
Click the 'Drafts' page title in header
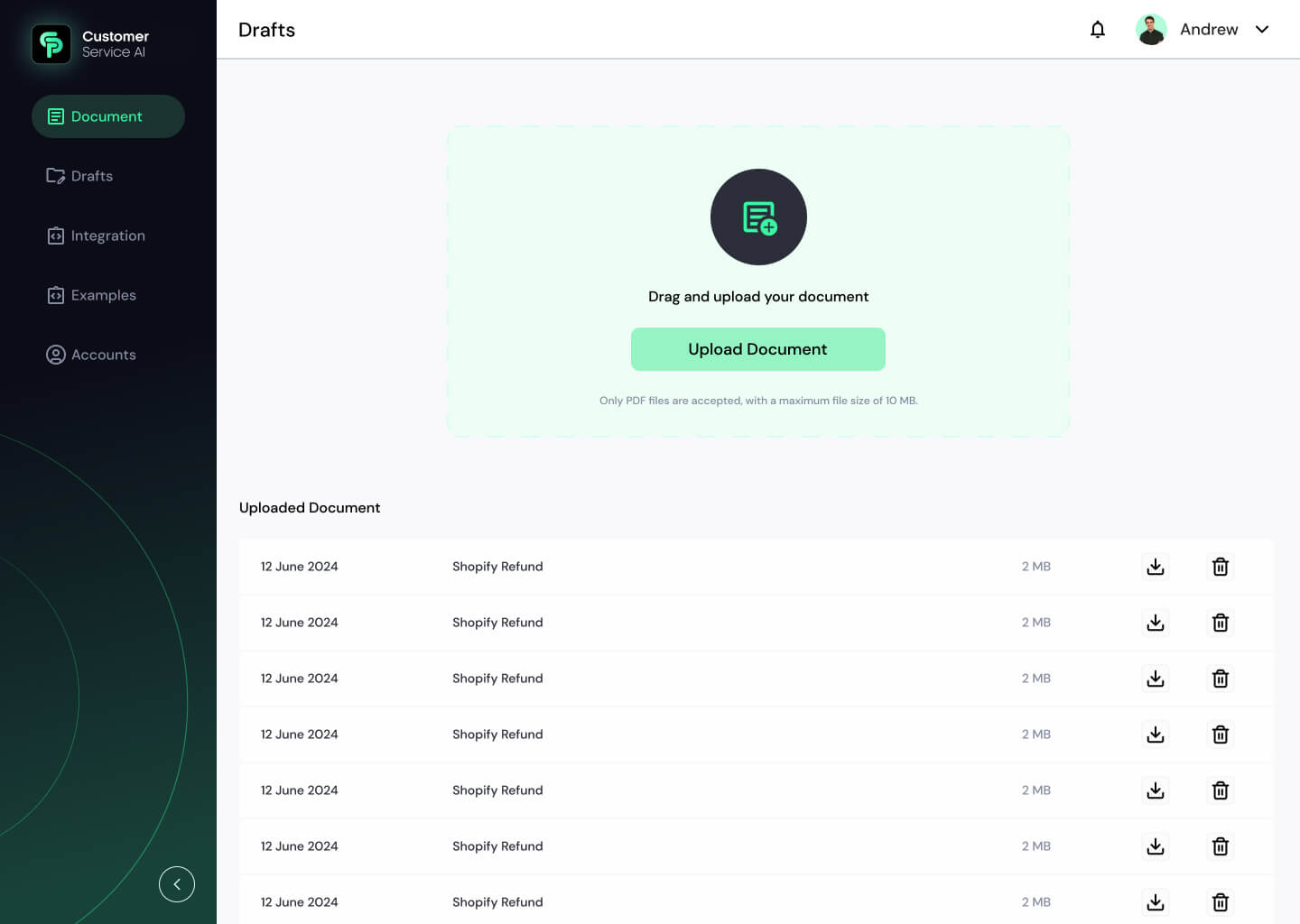(266, 30)
